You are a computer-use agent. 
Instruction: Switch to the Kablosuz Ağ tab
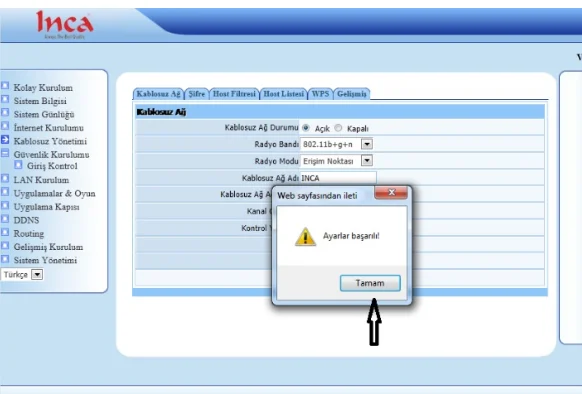click(x=158, y=94)
